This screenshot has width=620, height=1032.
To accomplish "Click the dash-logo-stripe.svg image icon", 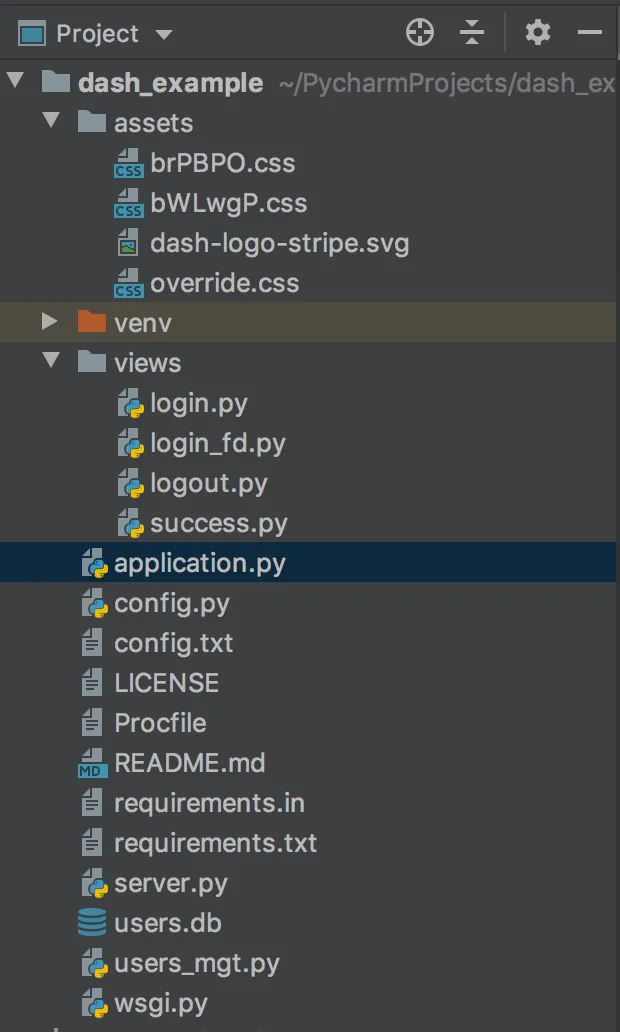I will click(129, 243).
